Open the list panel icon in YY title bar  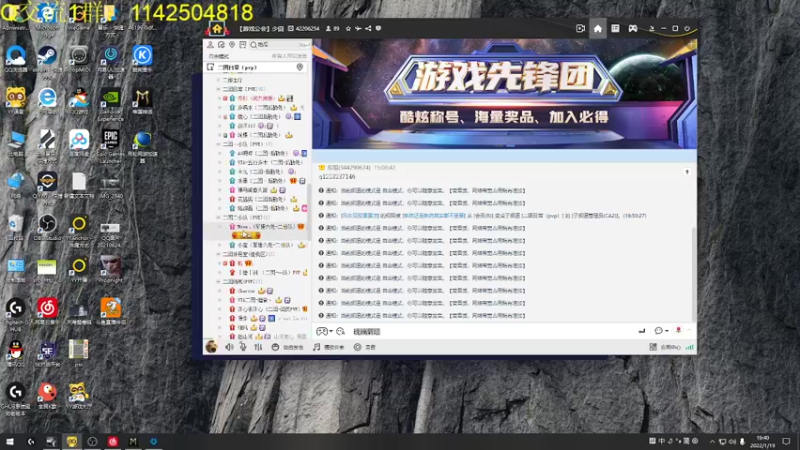(x=615, y=29)
